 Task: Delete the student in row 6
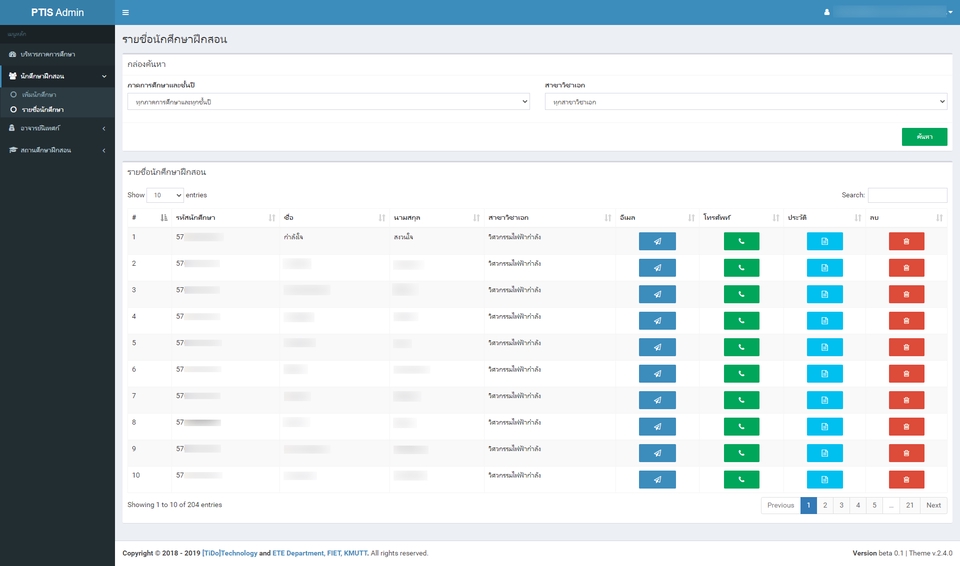(906, 374)
